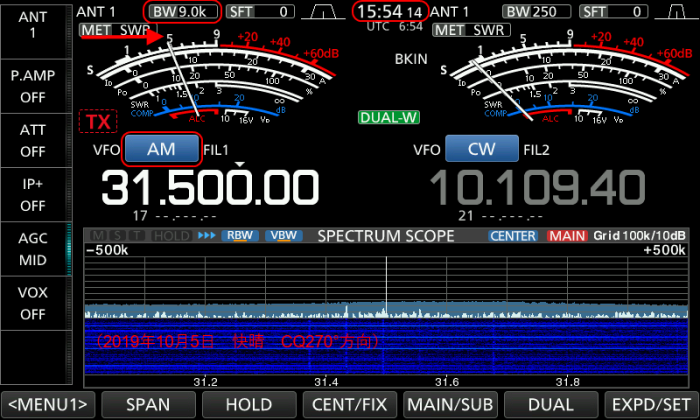Tap the RBW indicator on the scope
This screenshot has width=700, height=420.
point(240,236)
